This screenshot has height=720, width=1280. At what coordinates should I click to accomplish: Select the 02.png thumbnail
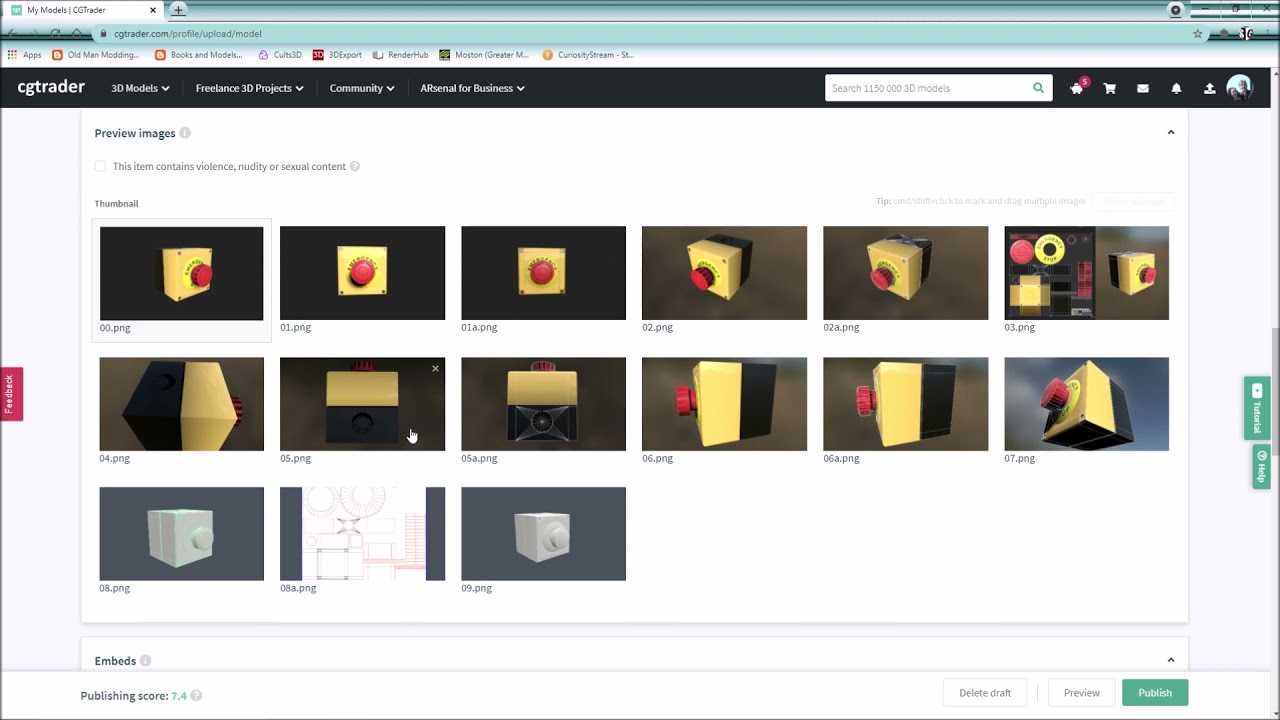tap(724, 273)
